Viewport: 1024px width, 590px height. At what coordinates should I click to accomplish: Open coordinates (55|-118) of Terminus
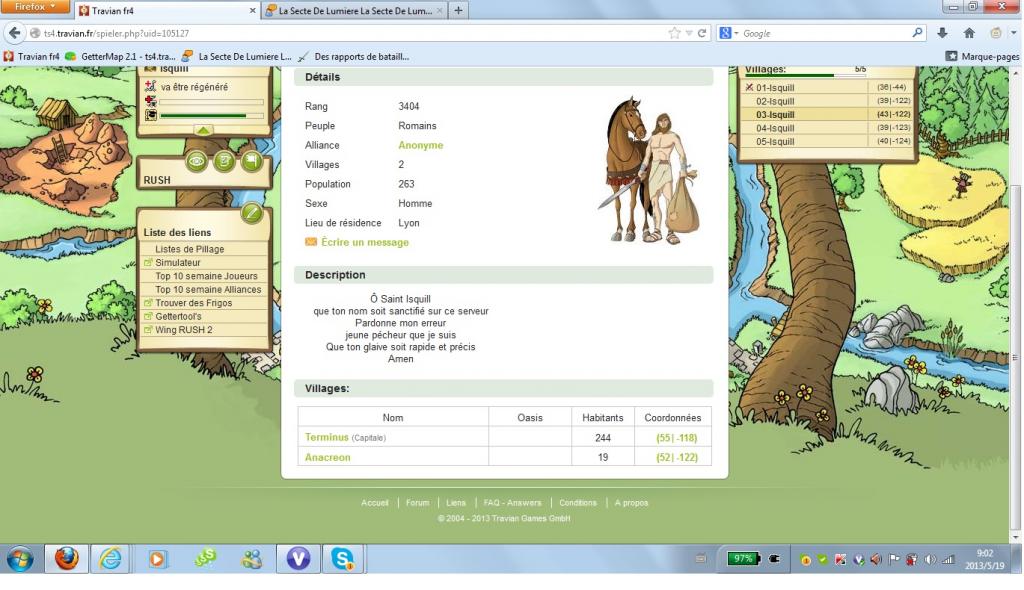tap(677, 438)
